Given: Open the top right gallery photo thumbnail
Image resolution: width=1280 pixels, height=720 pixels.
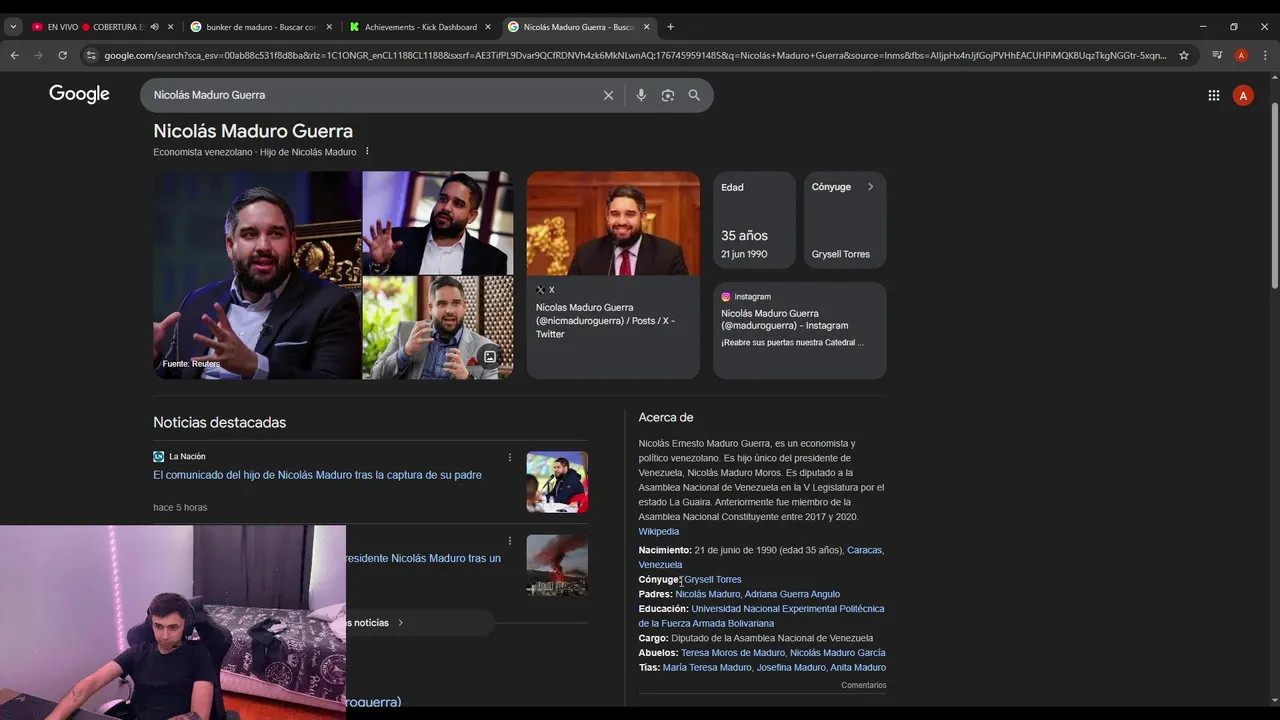Looking at the screenshot, I should pyautogui.click(x=438, y=223).
